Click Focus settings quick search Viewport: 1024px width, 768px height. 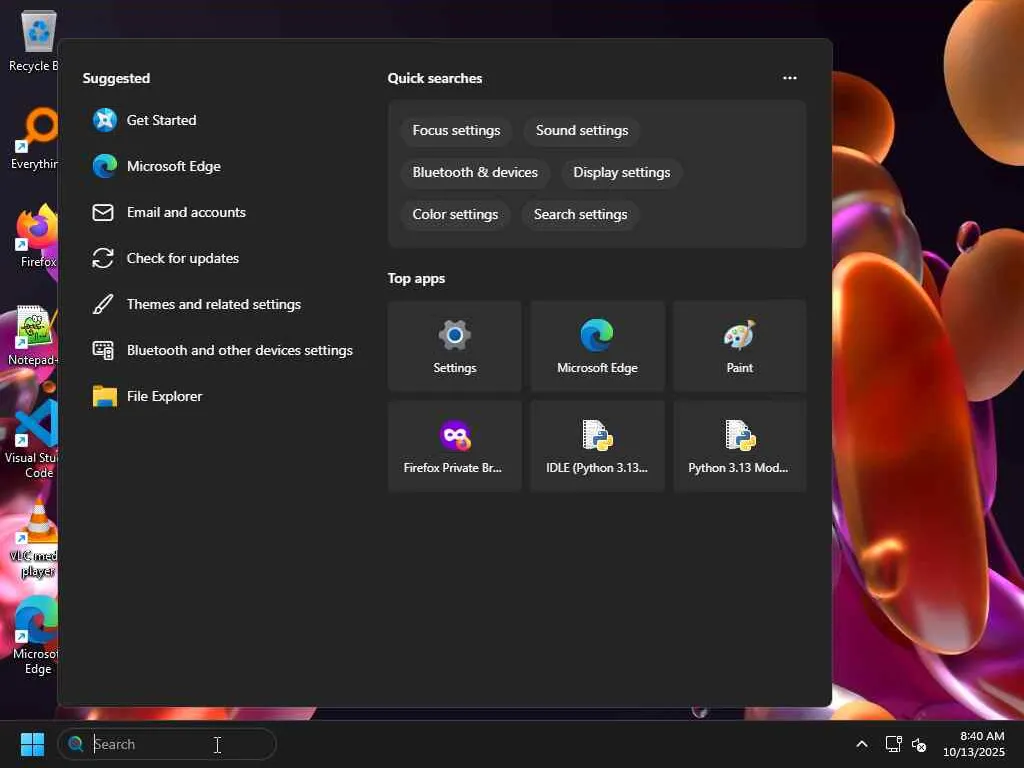coord(456,131)
